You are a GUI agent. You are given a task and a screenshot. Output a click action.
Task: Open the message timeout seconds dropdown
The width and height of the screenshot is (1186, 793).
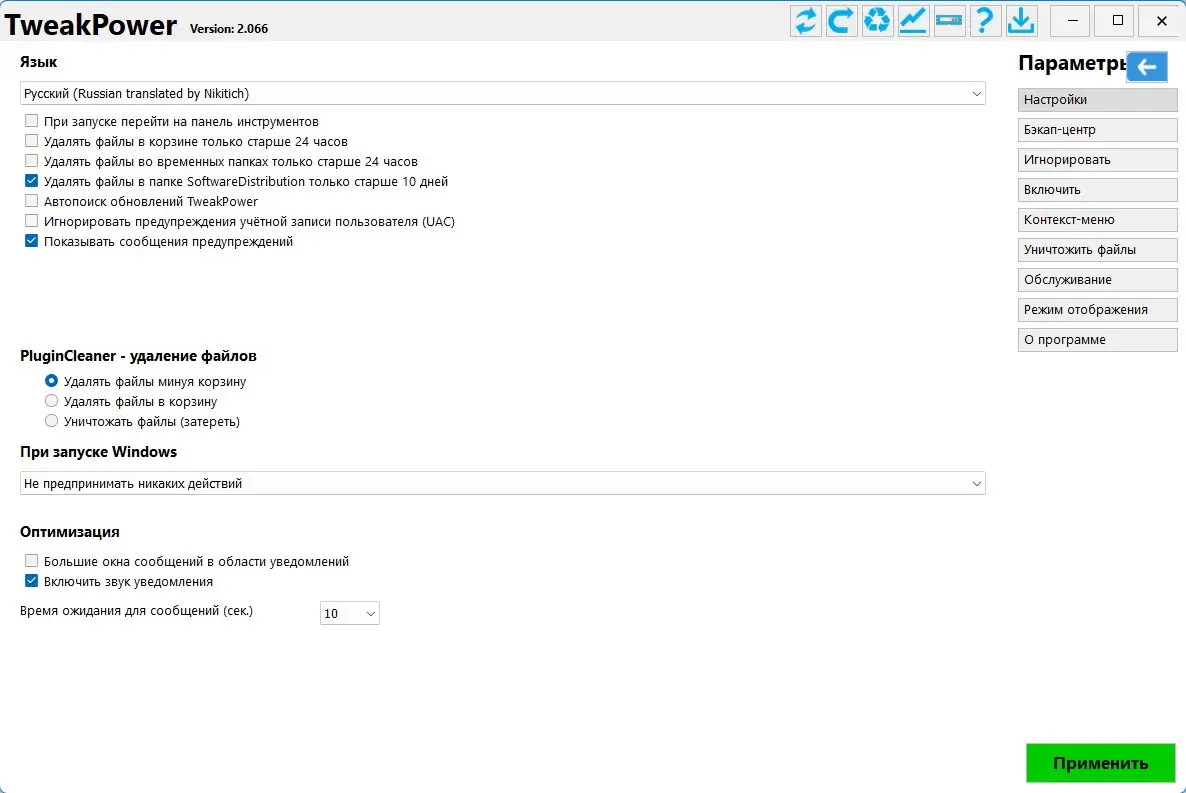[x=349, y=613]
